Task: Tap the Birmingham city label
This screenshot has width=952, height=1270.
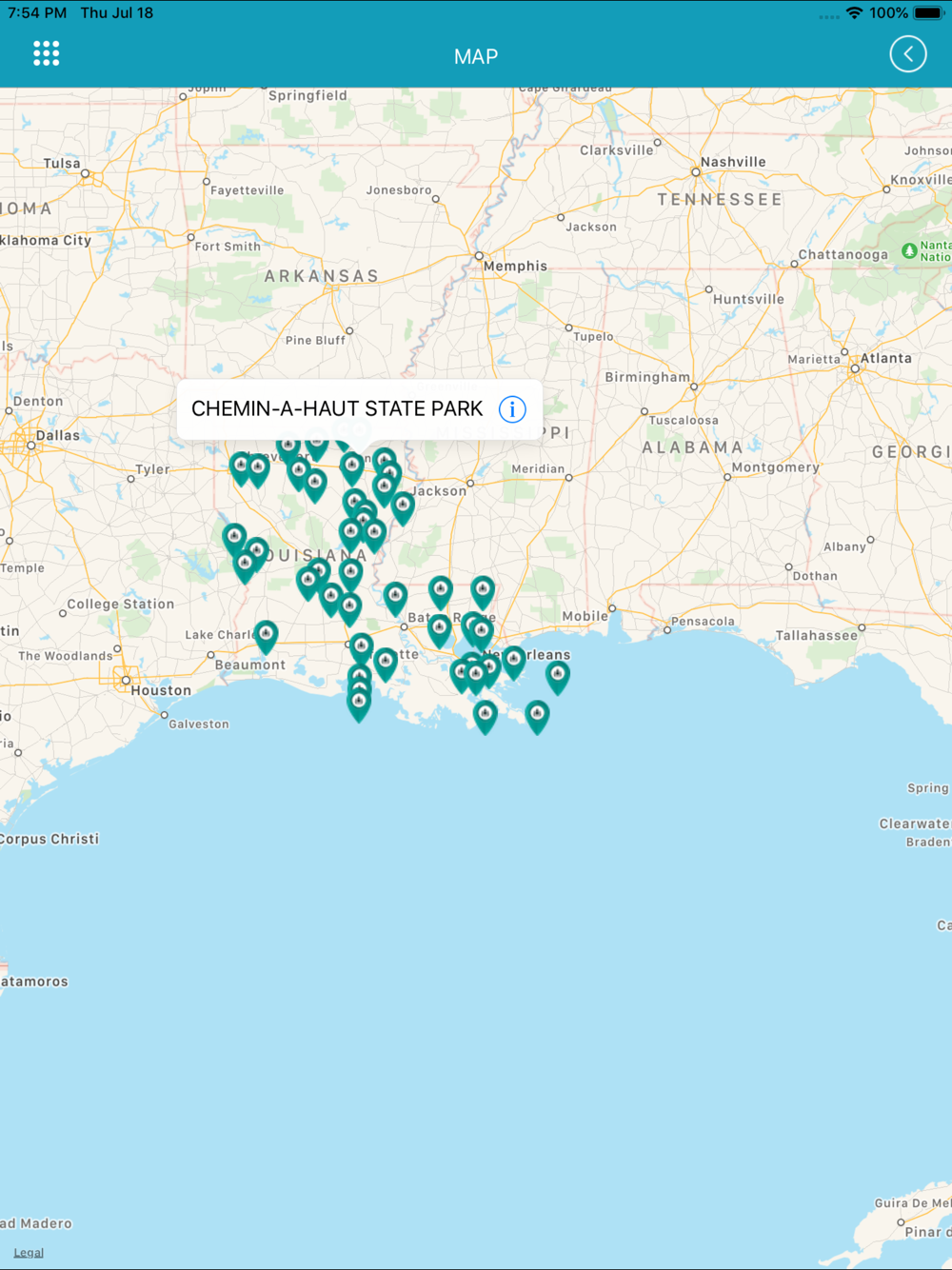Action: pyautogui.click(x=647, y=377)
